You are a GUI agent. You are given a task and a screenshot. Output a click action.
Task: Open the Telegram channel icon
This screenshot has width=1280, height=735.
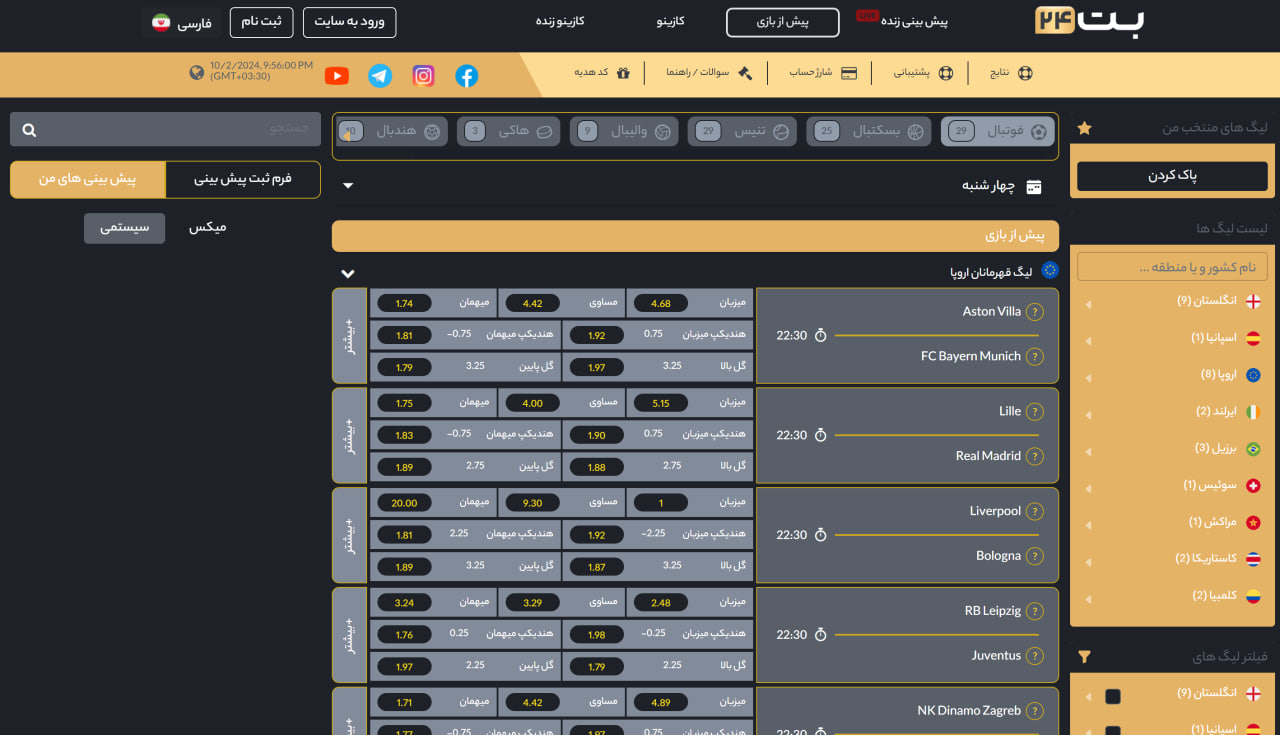pos(380,76)
